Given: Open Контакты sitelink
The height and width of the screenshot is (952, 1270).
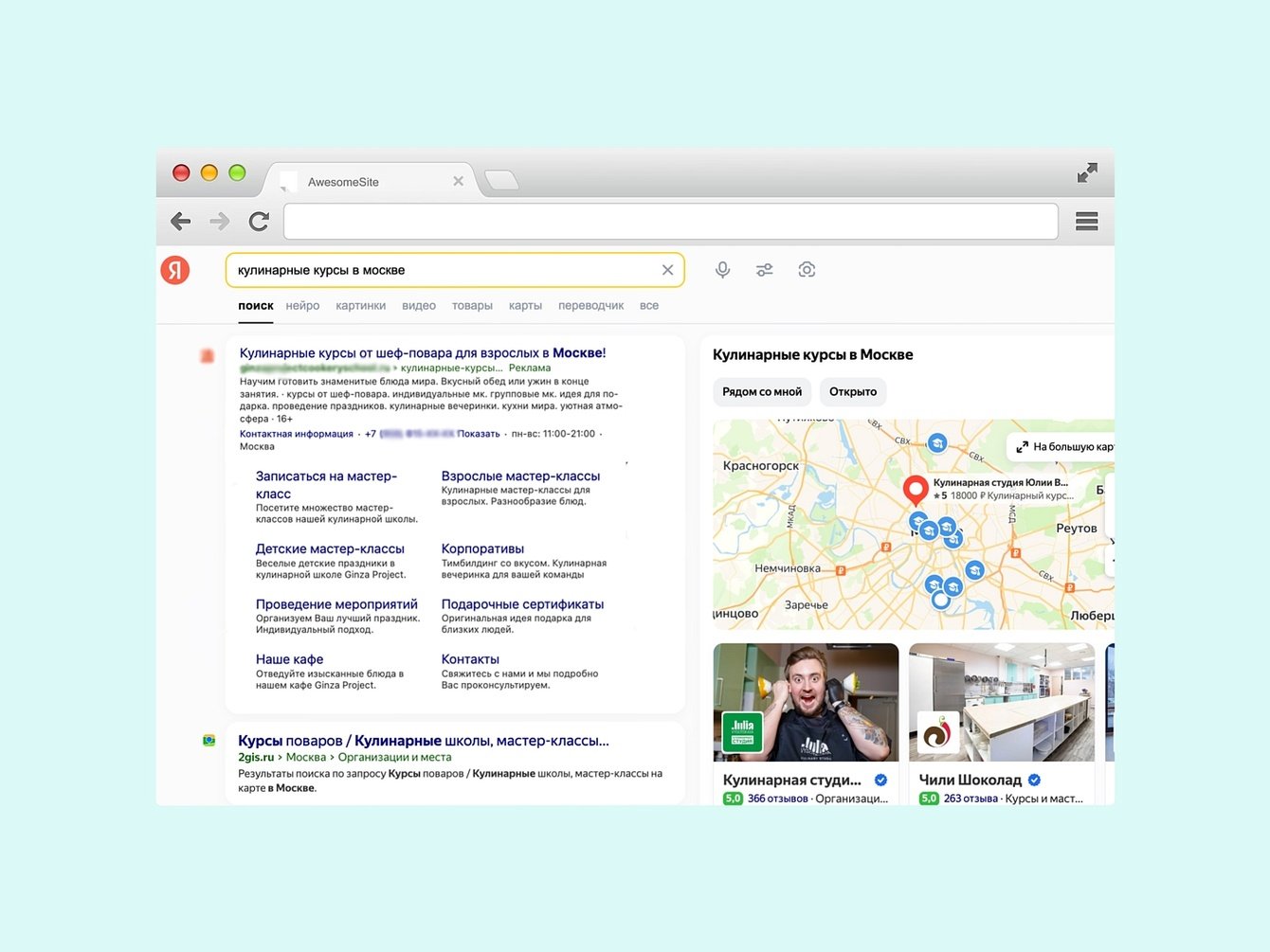Looking at the screenshot, I should [470, 659].
